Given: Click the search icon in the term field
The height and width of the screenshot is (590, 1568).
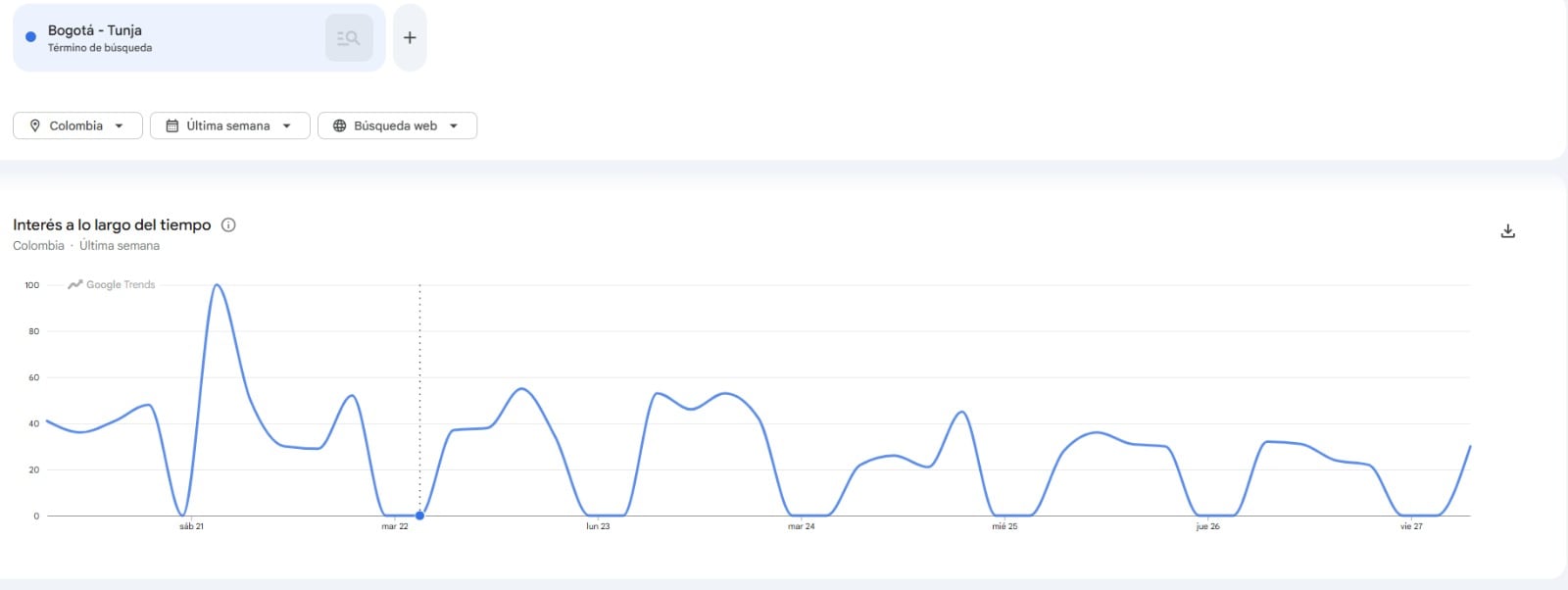Looking at the screenshot, I should pyautogui.click(x=349, y=36).
